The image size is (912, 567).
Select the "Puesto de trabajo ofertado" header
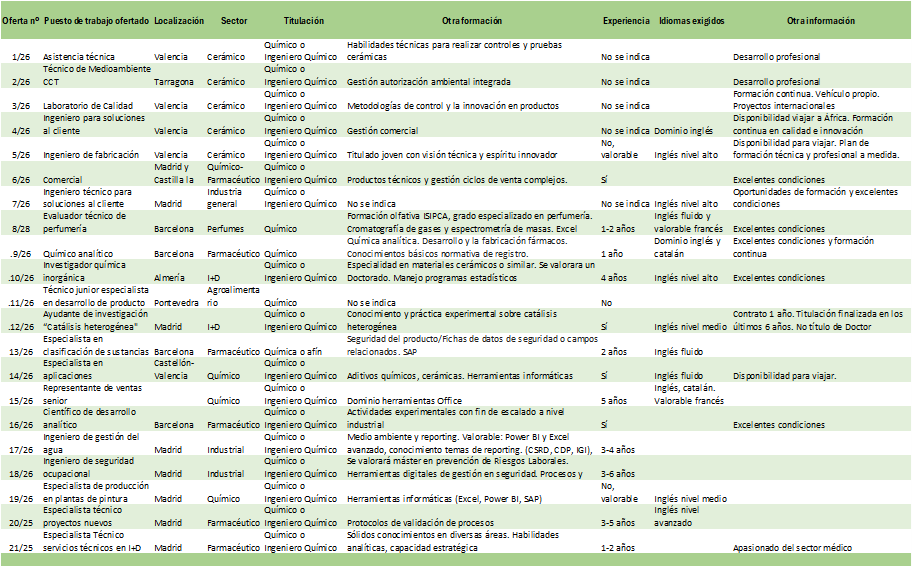click(97, 20)
